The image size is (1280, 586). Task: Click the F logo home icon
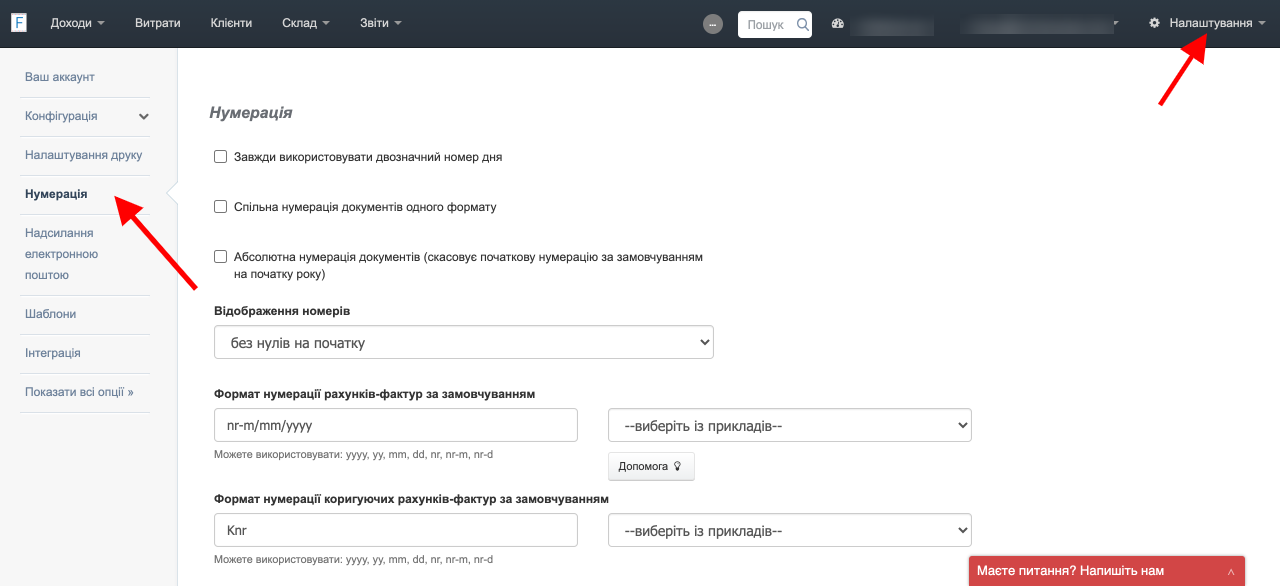click(19, 23)
